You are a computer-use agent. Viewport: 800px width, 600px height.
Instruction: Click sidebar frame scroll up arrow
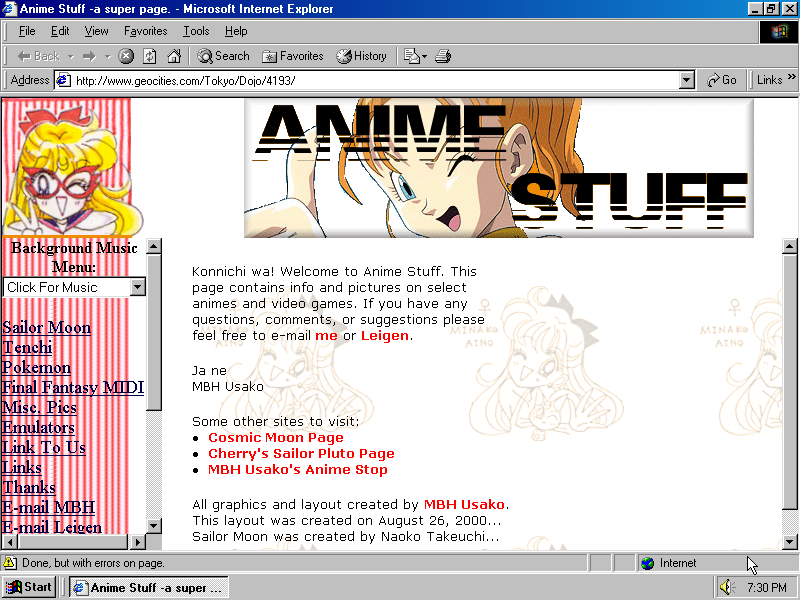154,246
